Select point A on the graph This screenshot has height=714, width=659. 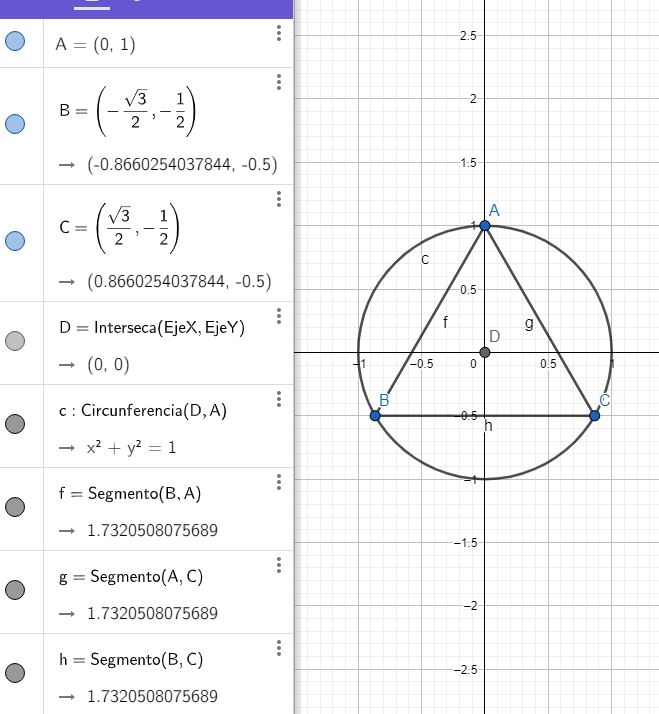tap(485, 225)
